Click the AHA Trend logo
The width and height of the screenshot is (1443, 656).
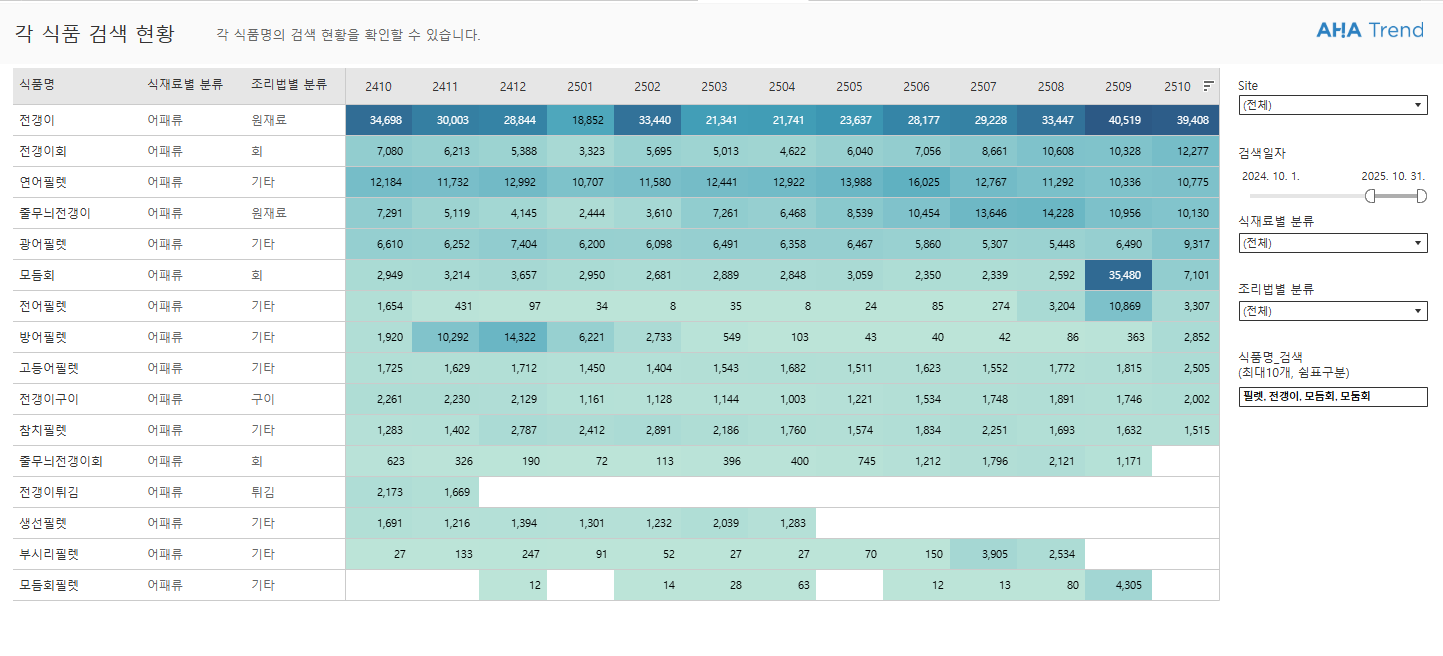click(x=1369, y=30)
